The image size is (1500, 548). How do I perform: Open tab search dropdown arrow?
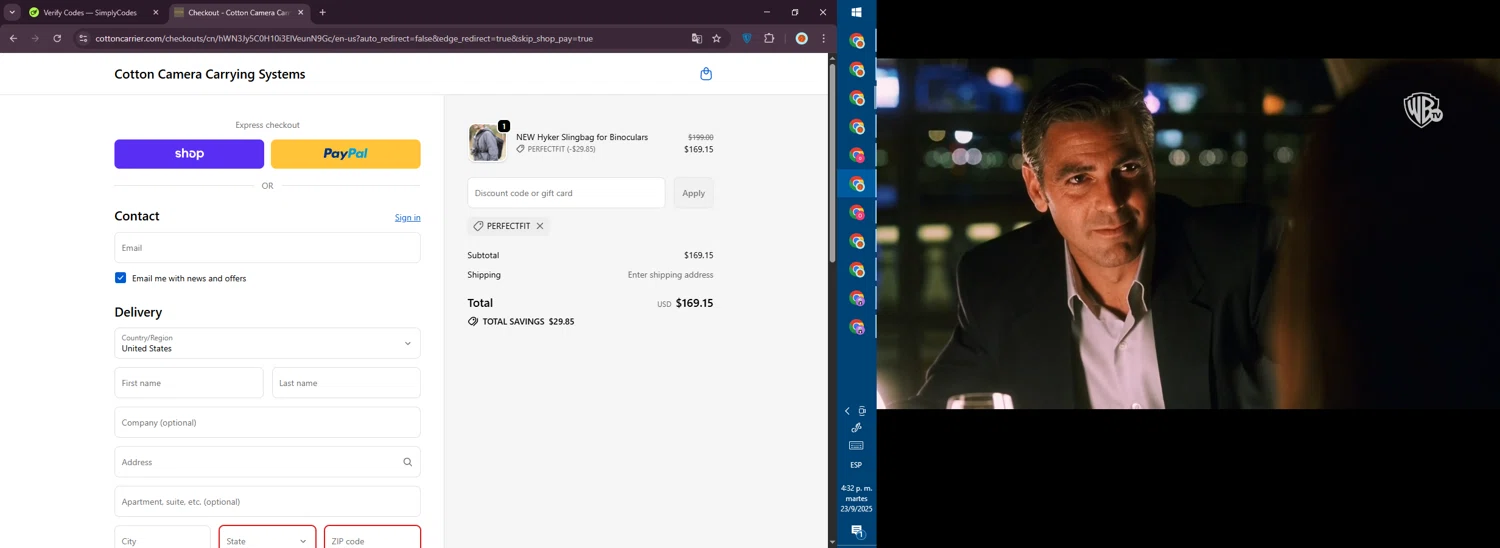point(12,13)
